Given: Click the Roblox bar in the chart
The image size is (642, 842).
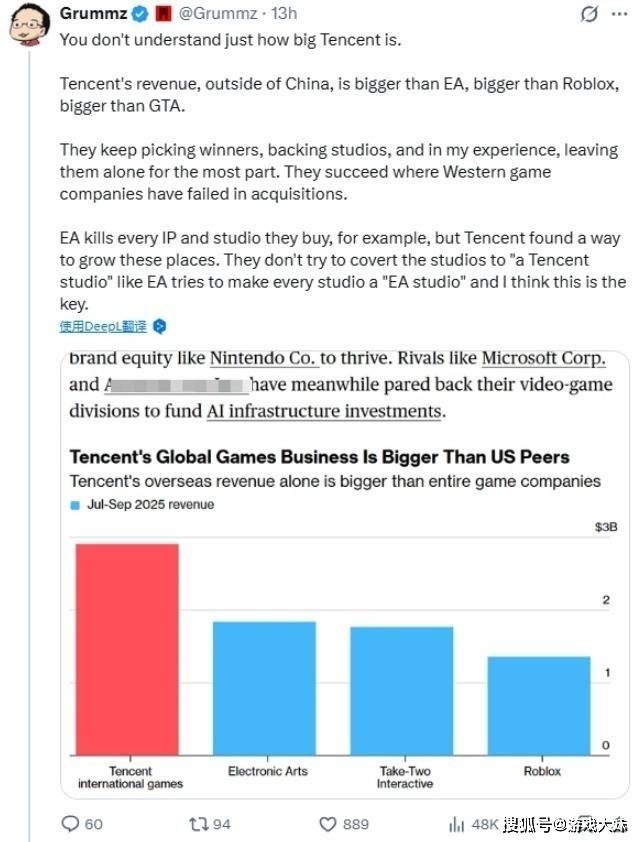Looking at the screenshot, I should pyautogui.click(x=538, y=704).
